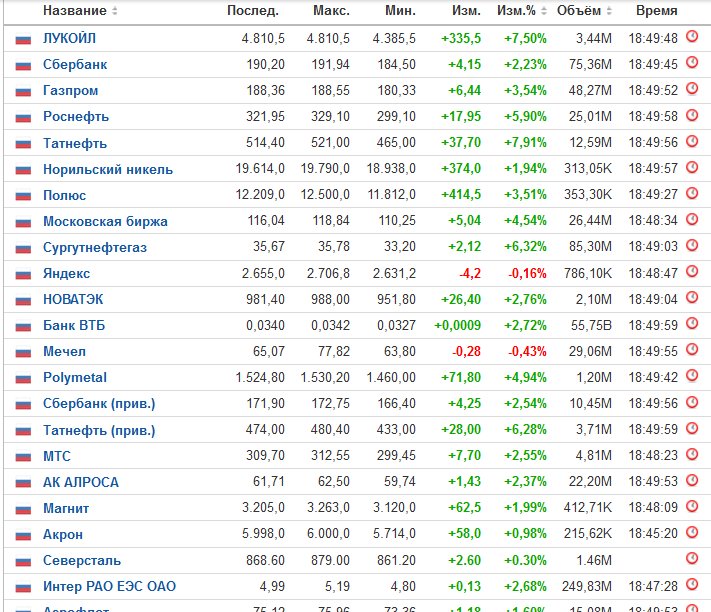This screenshot has width=711, height=612.
Task: Open the Татнефть ordinary shares link
Action: click(75, 143)
